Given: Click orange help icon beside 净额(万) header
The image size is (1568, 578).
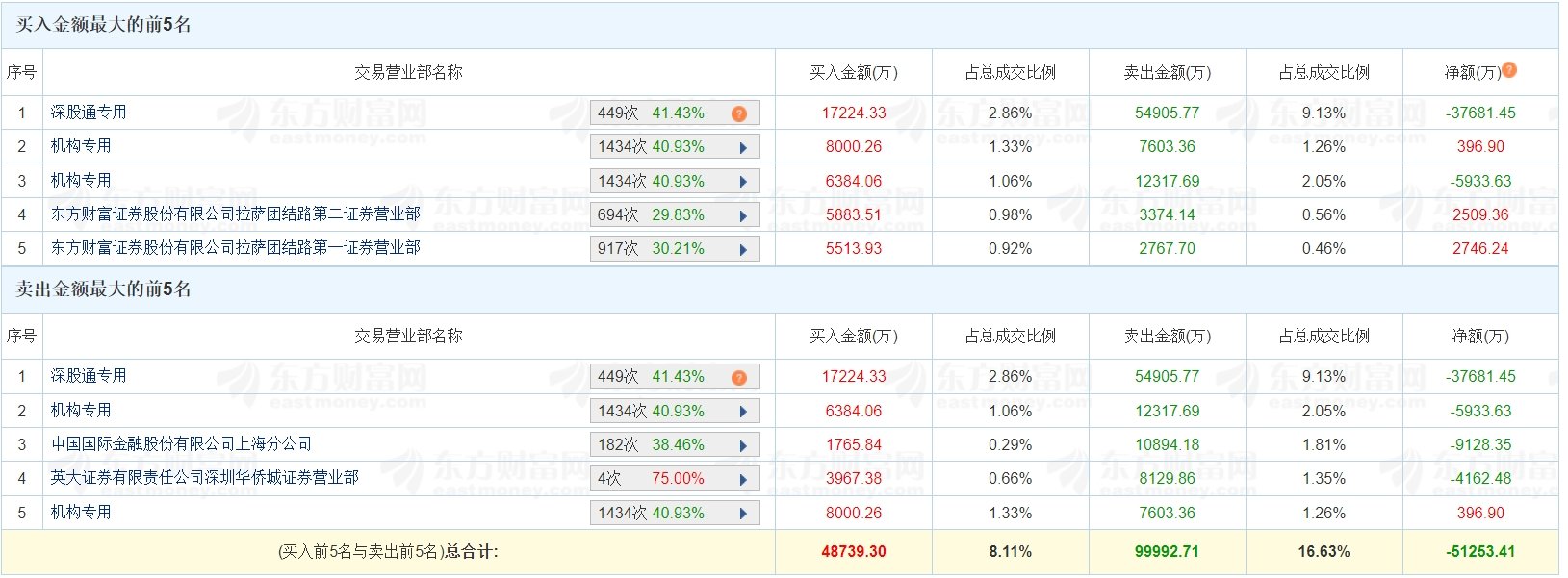Looking at the screenshot, I should coord(1509,69).
